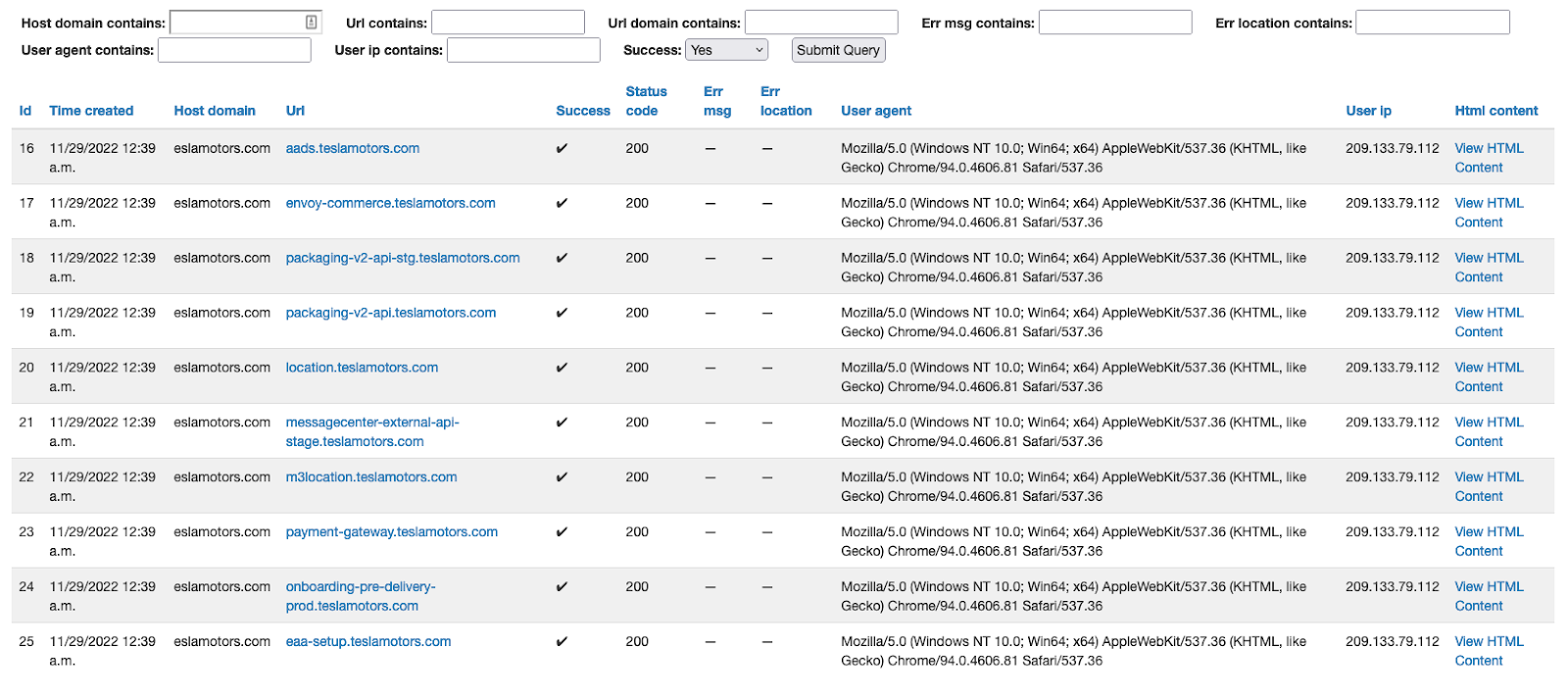The image size is (1568, 697).
Task: Click the autofill icon in Host domain field
Action: point(311,23)
